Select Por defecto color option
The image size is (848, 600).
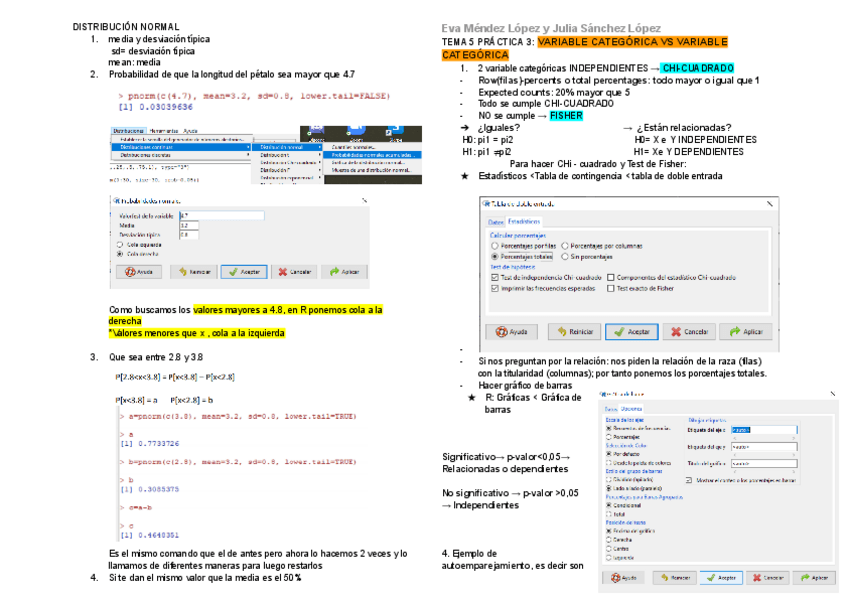[608, 454]
